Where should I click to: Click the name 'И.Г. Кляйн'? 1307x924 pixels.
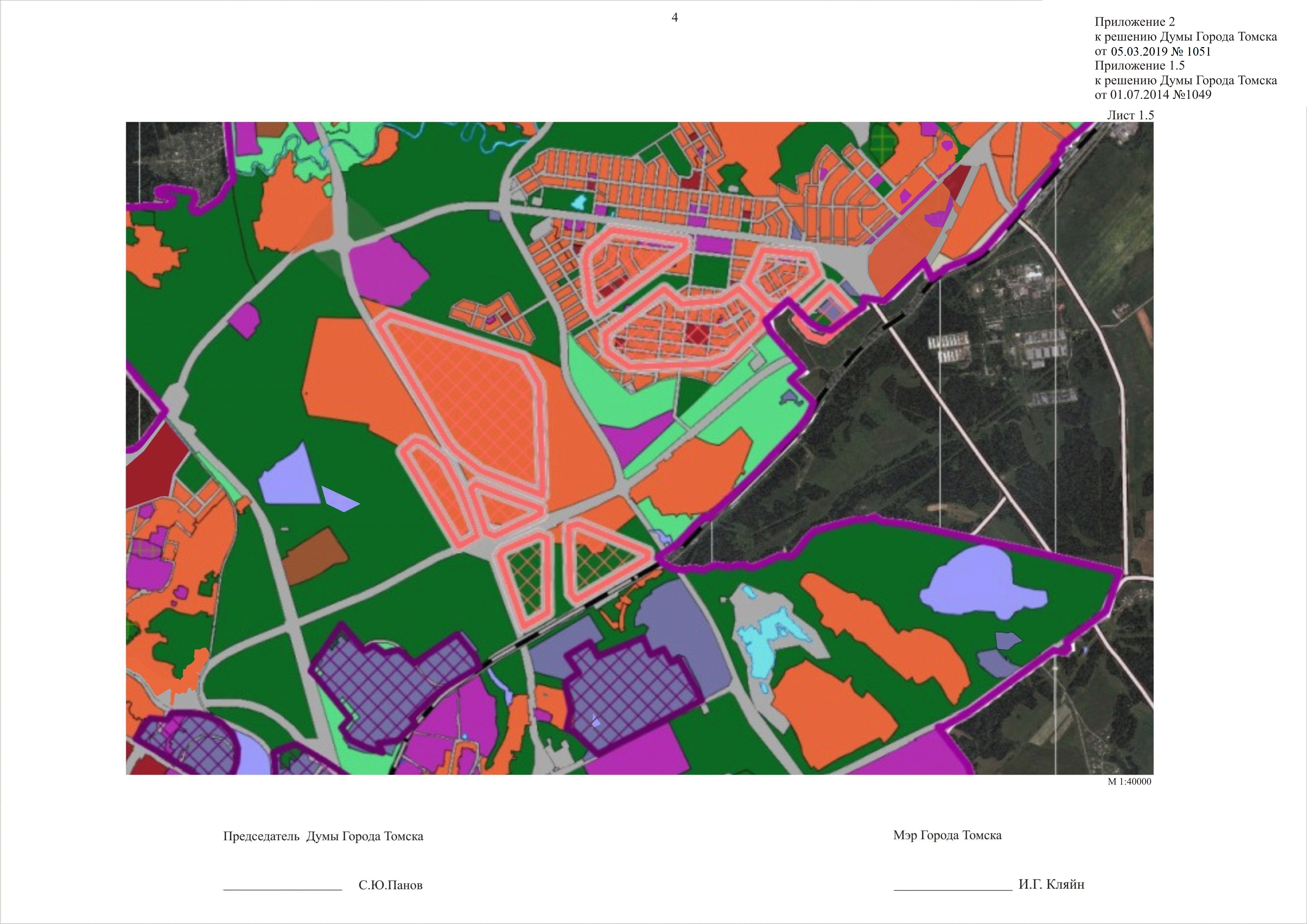(x=1051, y=885)
